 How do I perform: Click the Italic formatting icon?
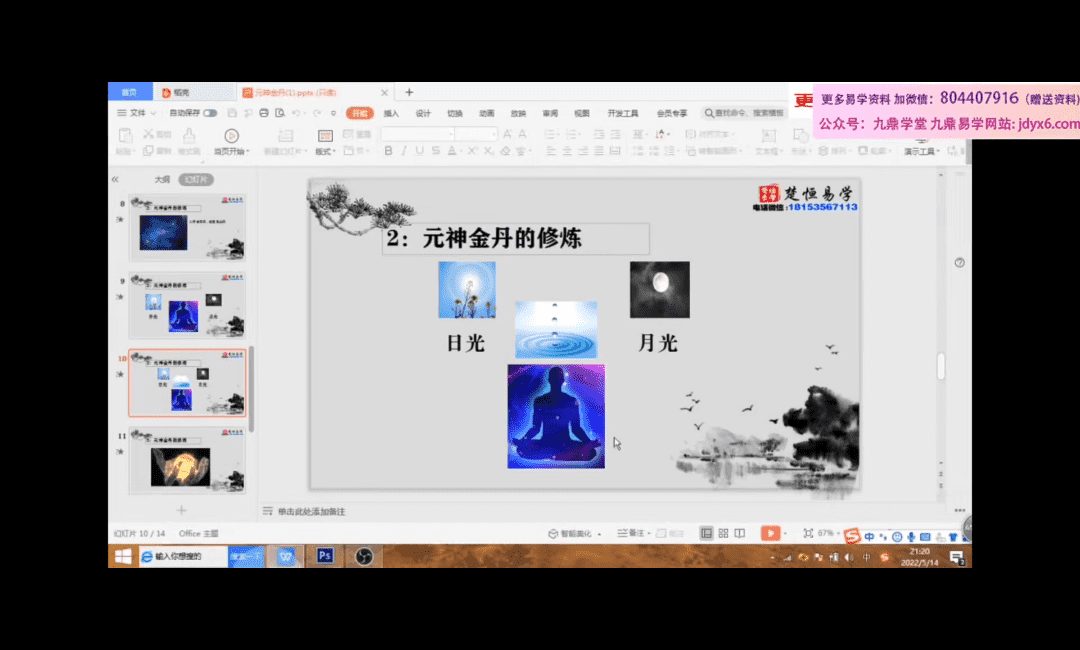click(404, 151)
